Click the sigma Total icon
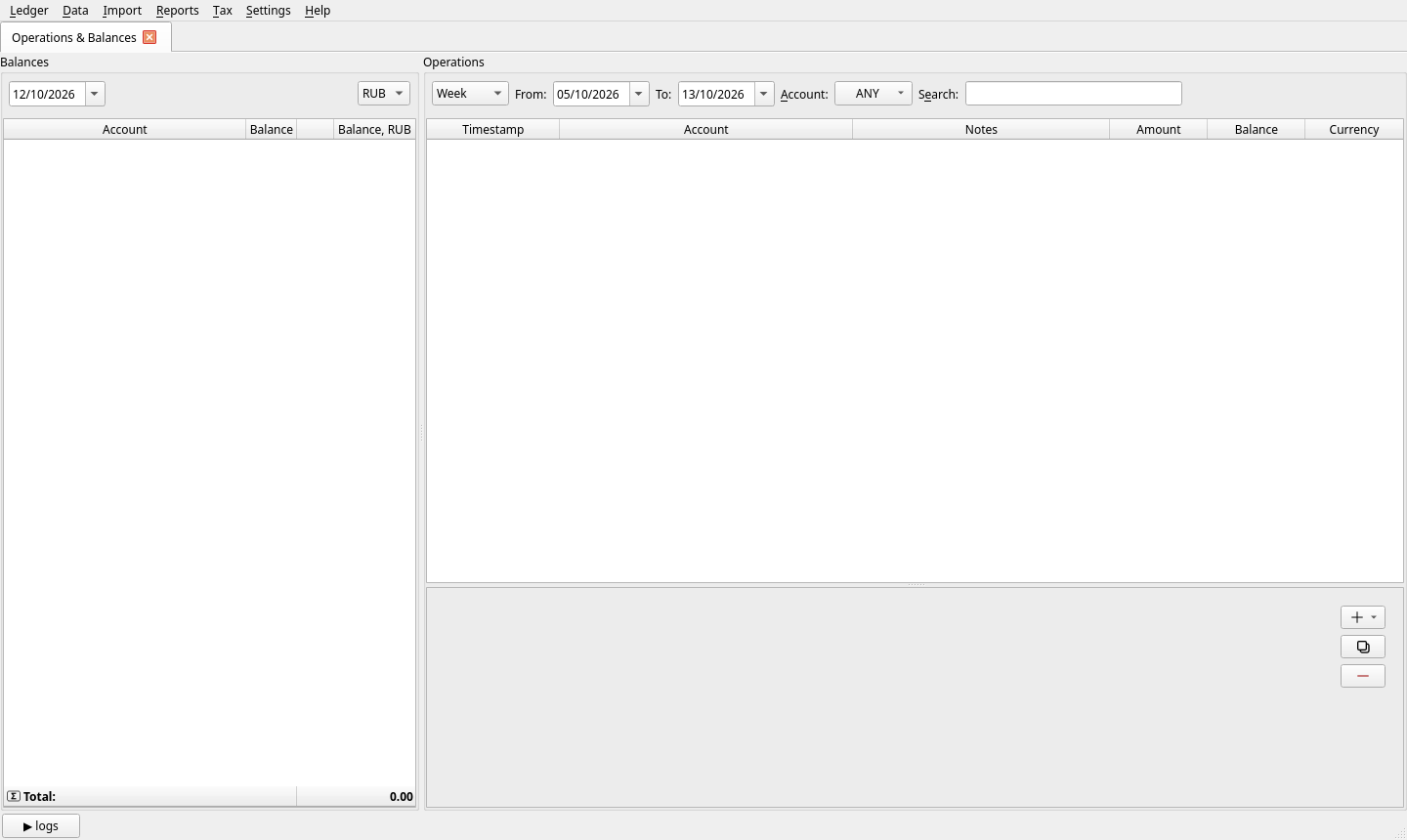1407x840 pixels. point(14,796)
